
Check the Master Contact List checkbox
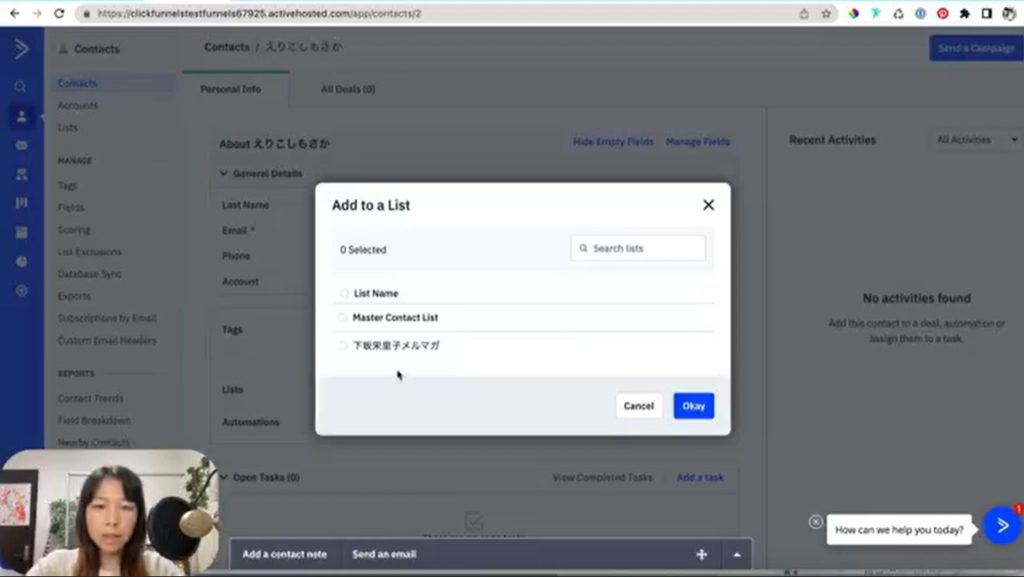point(343,318)
